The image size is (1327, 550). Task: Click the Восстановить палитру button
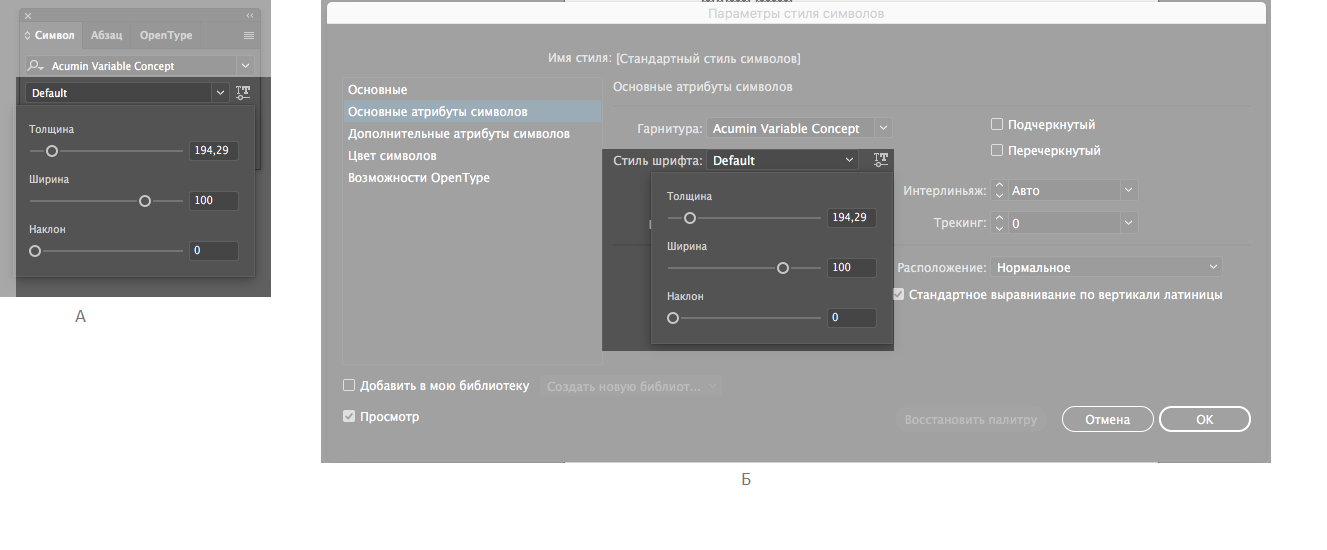point(971,419)
